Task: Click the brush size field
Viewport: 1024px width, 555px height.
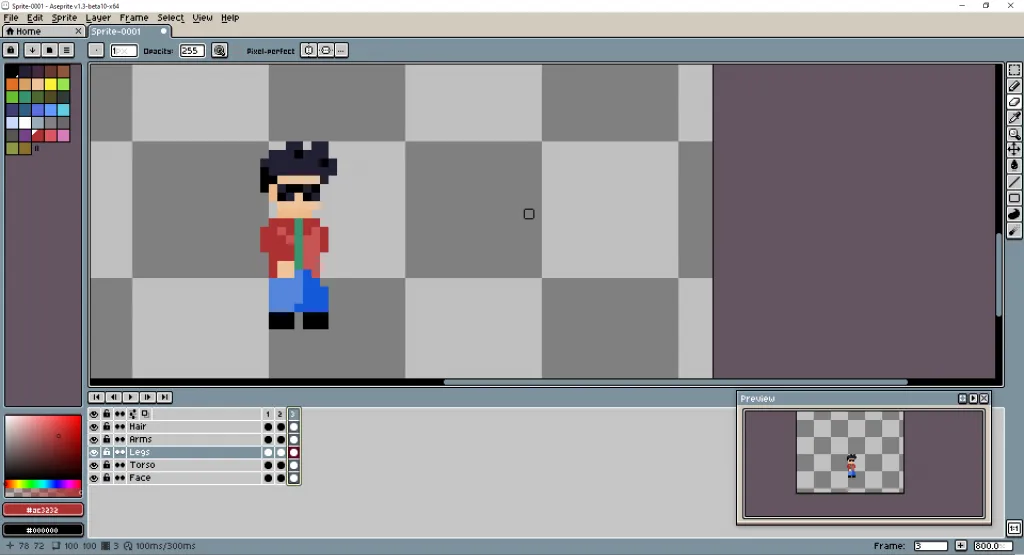Action: [x=123, y=50]
